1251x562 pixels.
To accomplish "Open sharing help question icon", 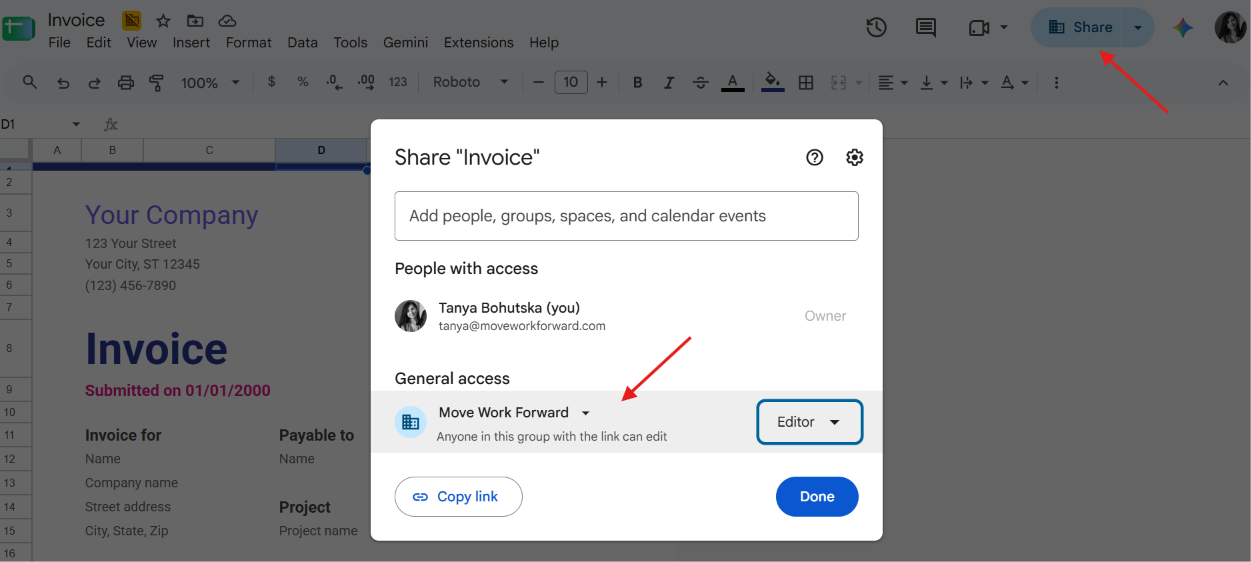I will 815,157.
